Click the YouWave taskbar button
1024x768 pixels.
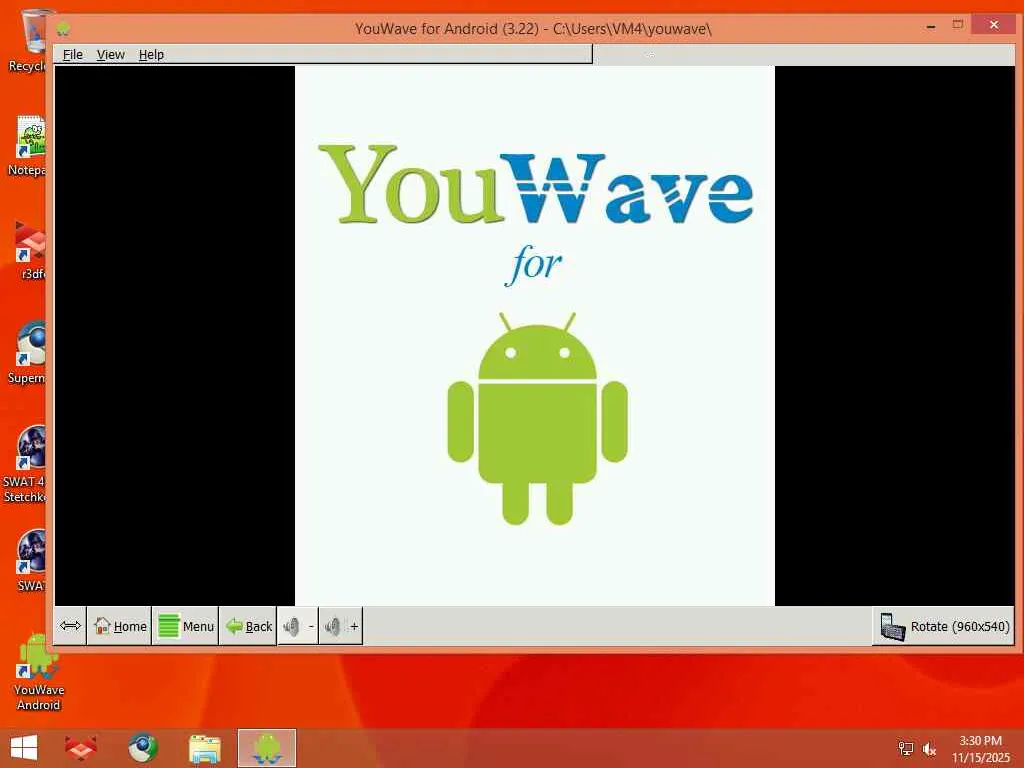266,748
